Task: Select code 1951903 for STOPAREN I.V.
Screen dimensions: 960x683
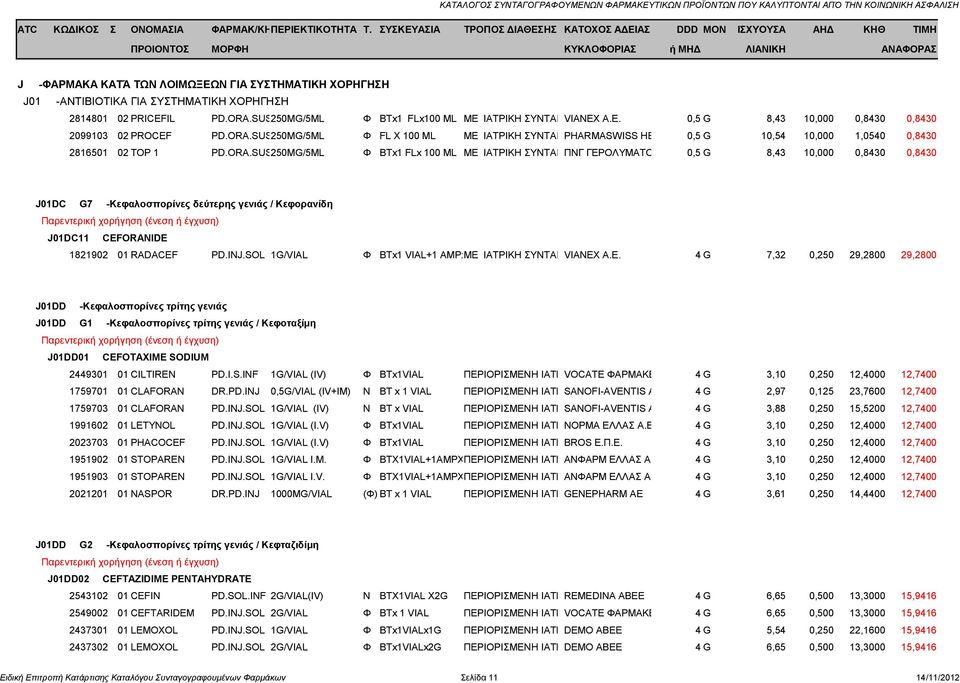Action: (x=88, y=477)
